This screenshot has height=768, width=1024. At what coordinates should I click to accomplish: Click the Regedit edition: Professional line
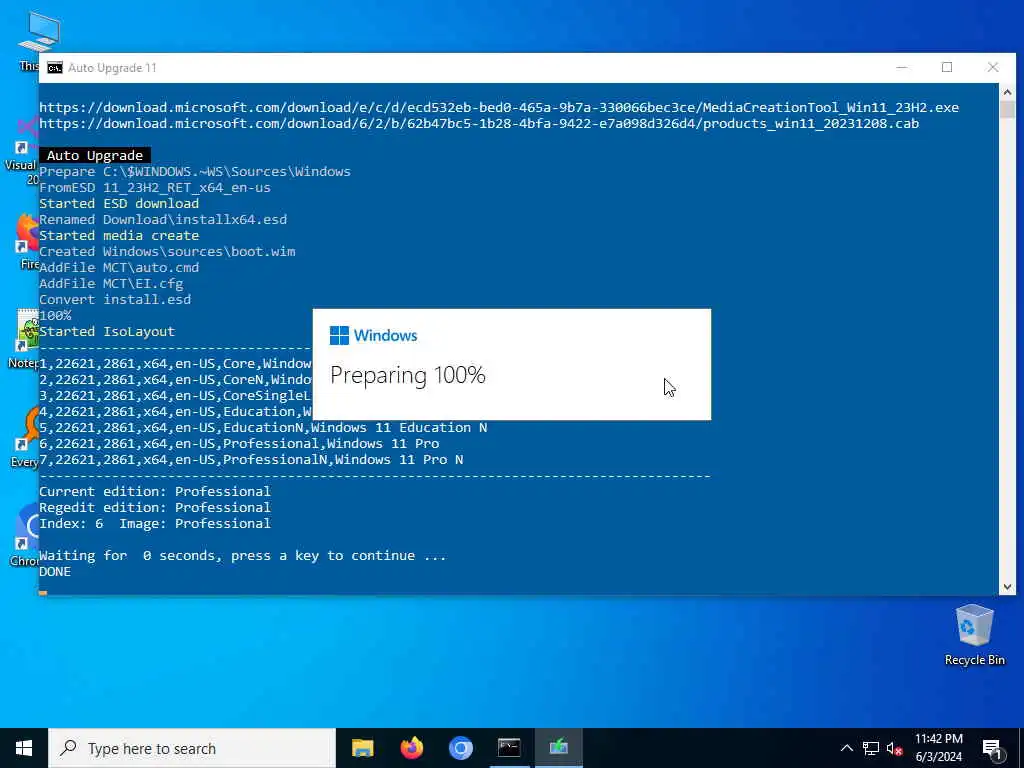tap(155, 507)
